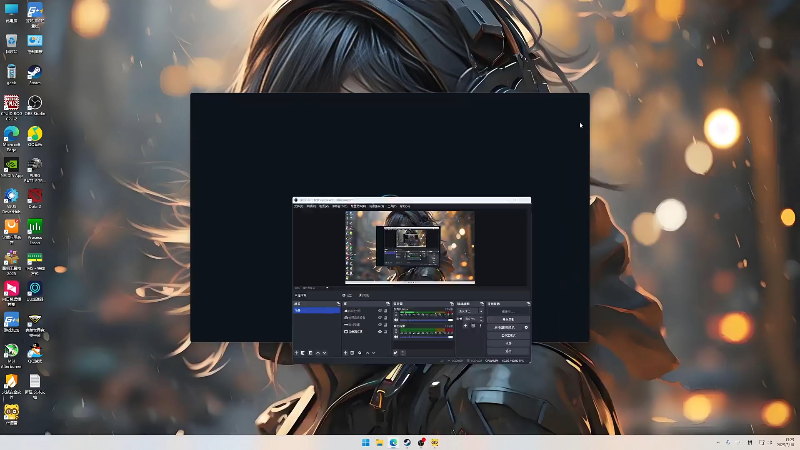Viewport: 800px width, 450px height.
Task: Mute the second audio mixer channel
Action: coord(396,337)
